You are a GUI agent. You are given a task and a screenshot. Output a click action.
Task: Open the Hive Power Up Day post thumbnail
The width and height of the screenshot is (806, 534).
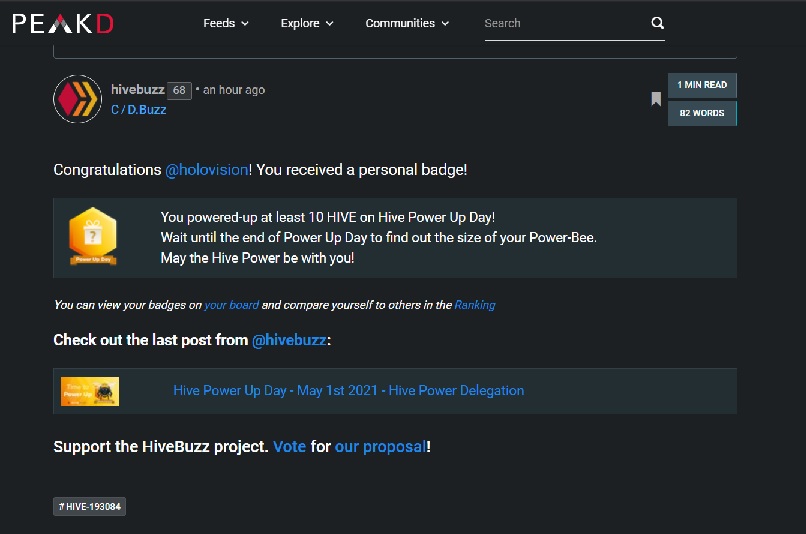pyautogui.click(x=90, y=391)
